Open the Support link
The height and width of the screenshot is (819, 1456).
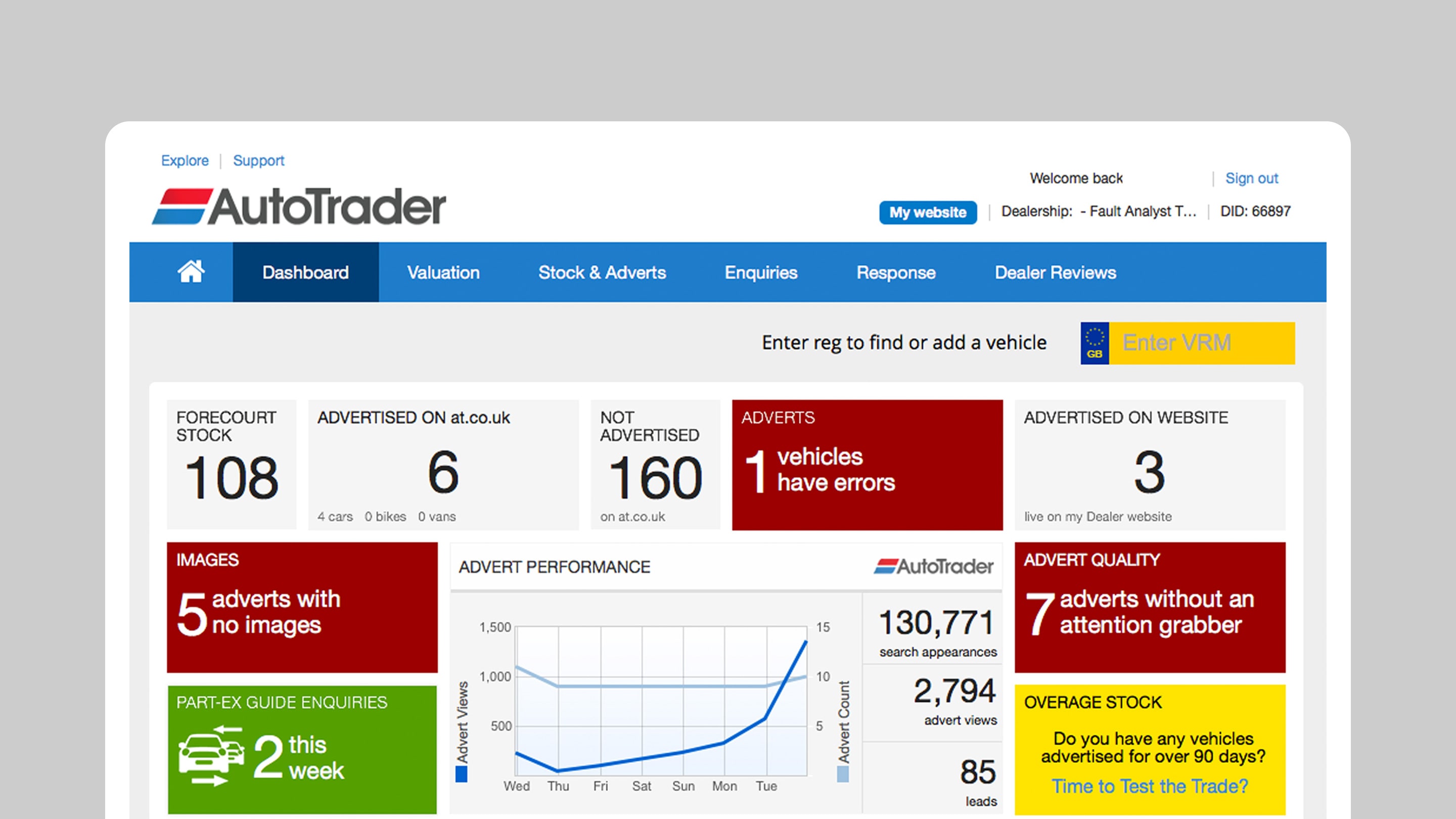258,161
